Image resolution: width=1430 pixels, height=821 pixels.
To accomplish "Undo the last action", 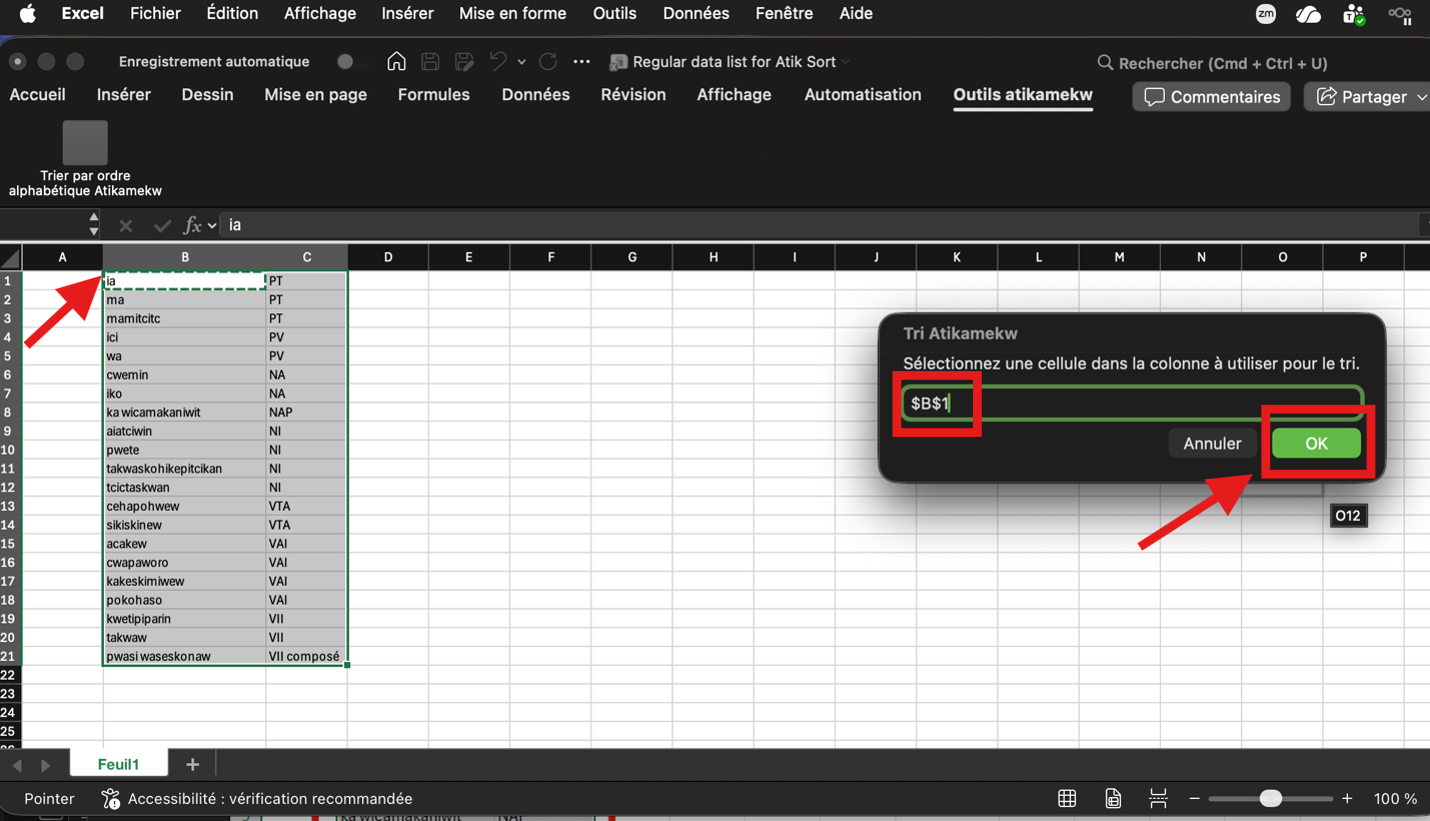I will pos(498,61).
